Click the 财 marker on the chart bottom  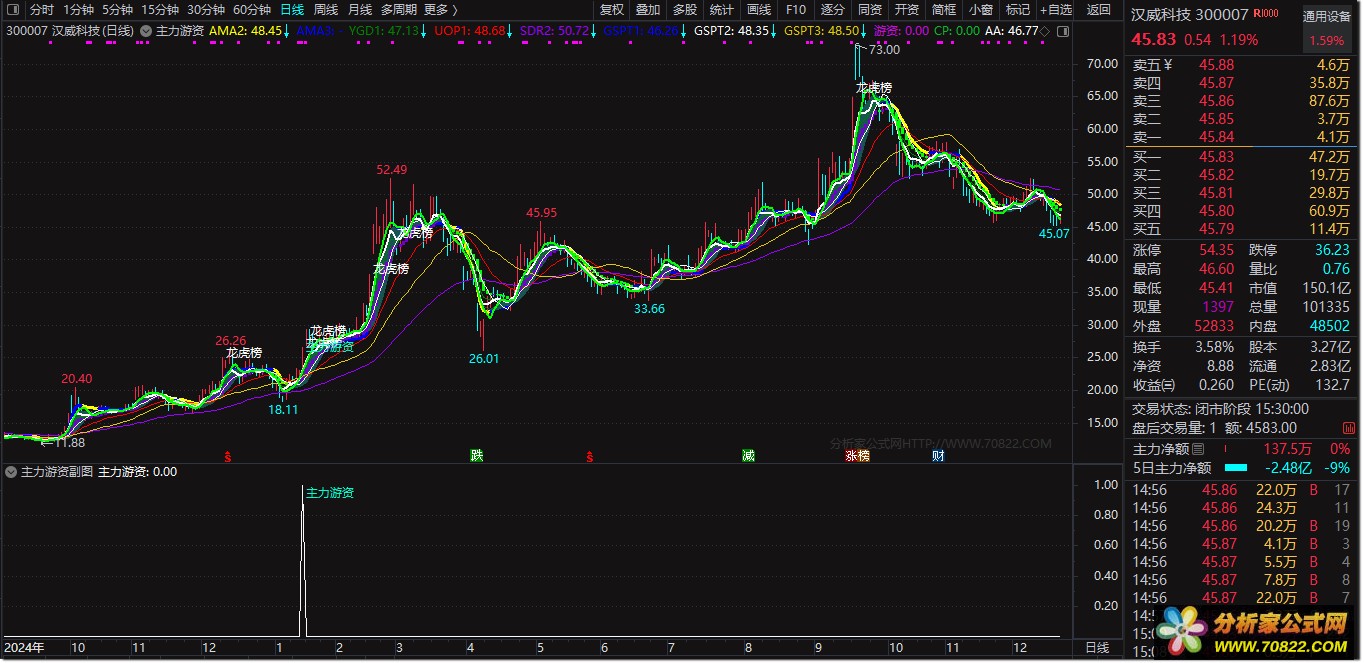[x=937, y=456]
